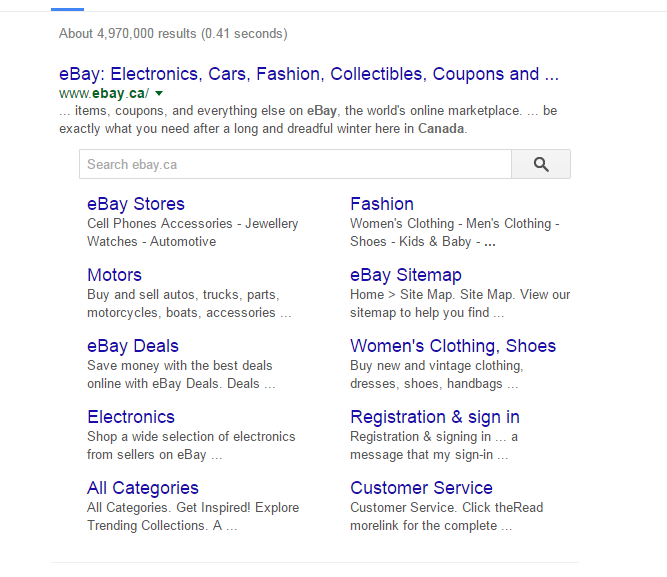Click the 'About 4,970,000 results' stats text

(x=173, y=34)
